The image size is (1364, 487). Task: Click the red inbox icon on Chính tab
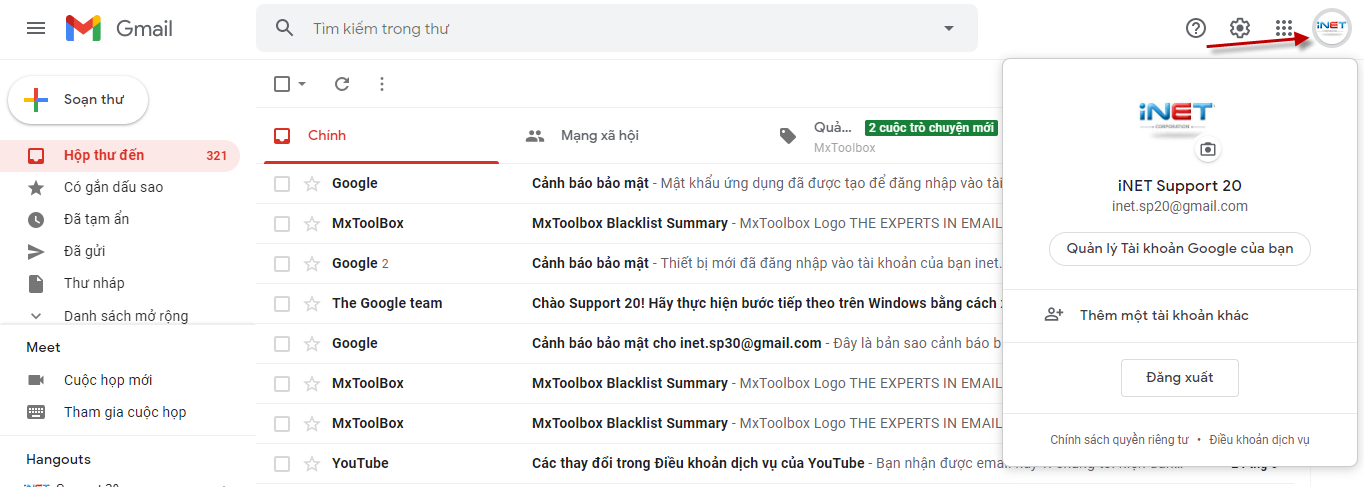(x=282, y=135)
